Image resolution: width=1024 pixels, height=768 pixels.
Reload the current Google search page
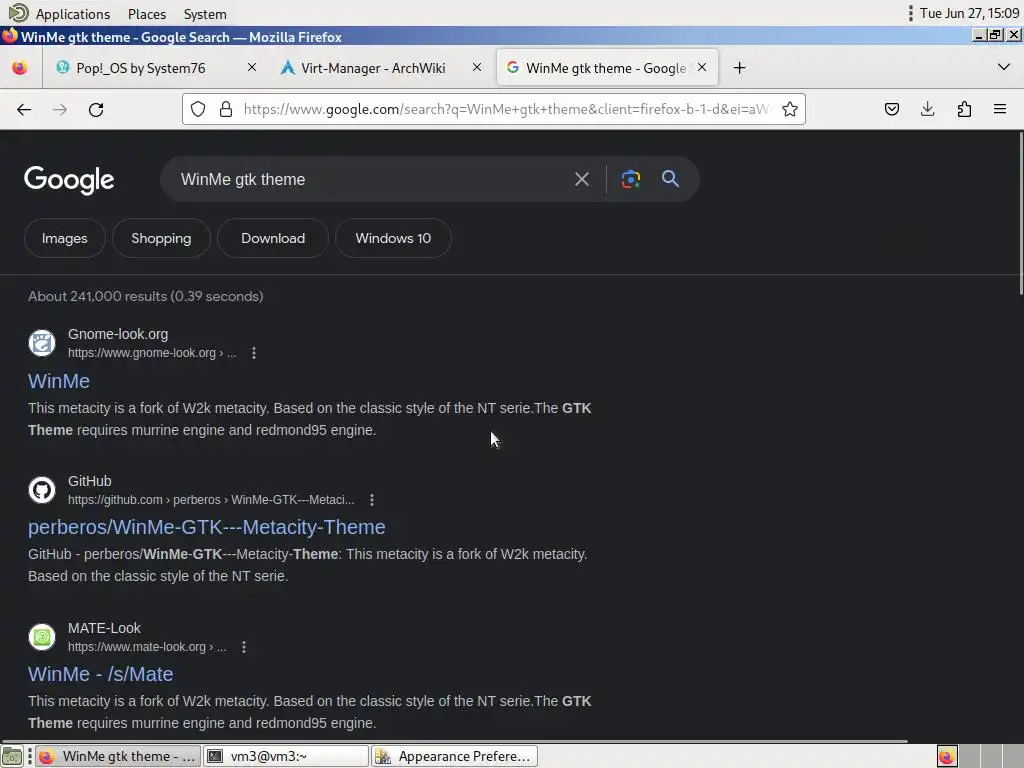pyautogui.click(x=96, y=110)
